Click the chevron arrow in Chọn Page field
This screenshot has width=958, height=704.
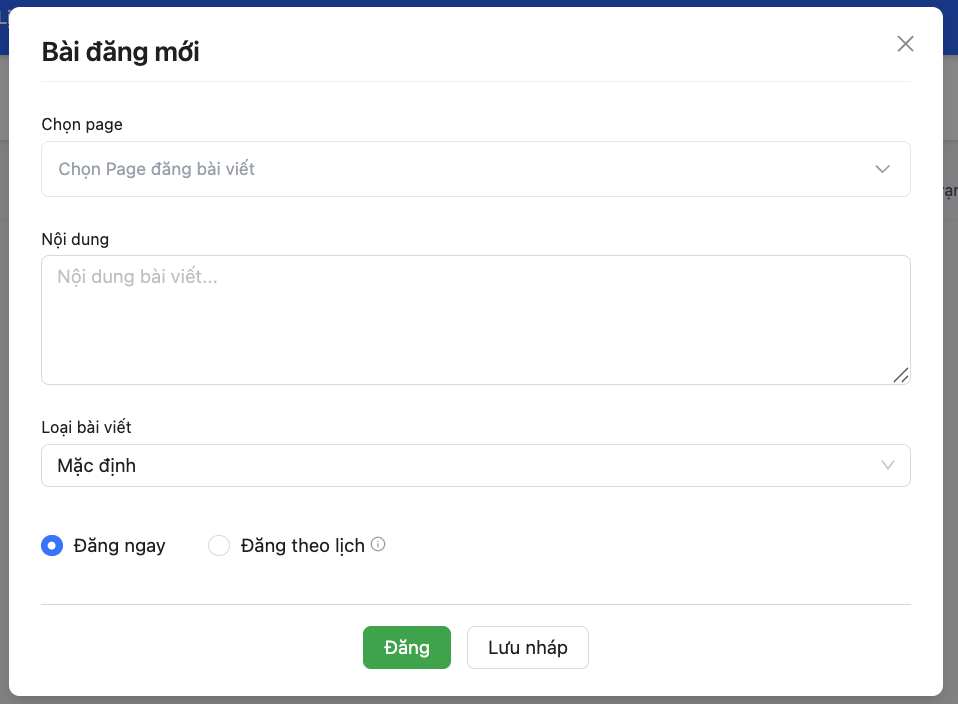[882, 169]
